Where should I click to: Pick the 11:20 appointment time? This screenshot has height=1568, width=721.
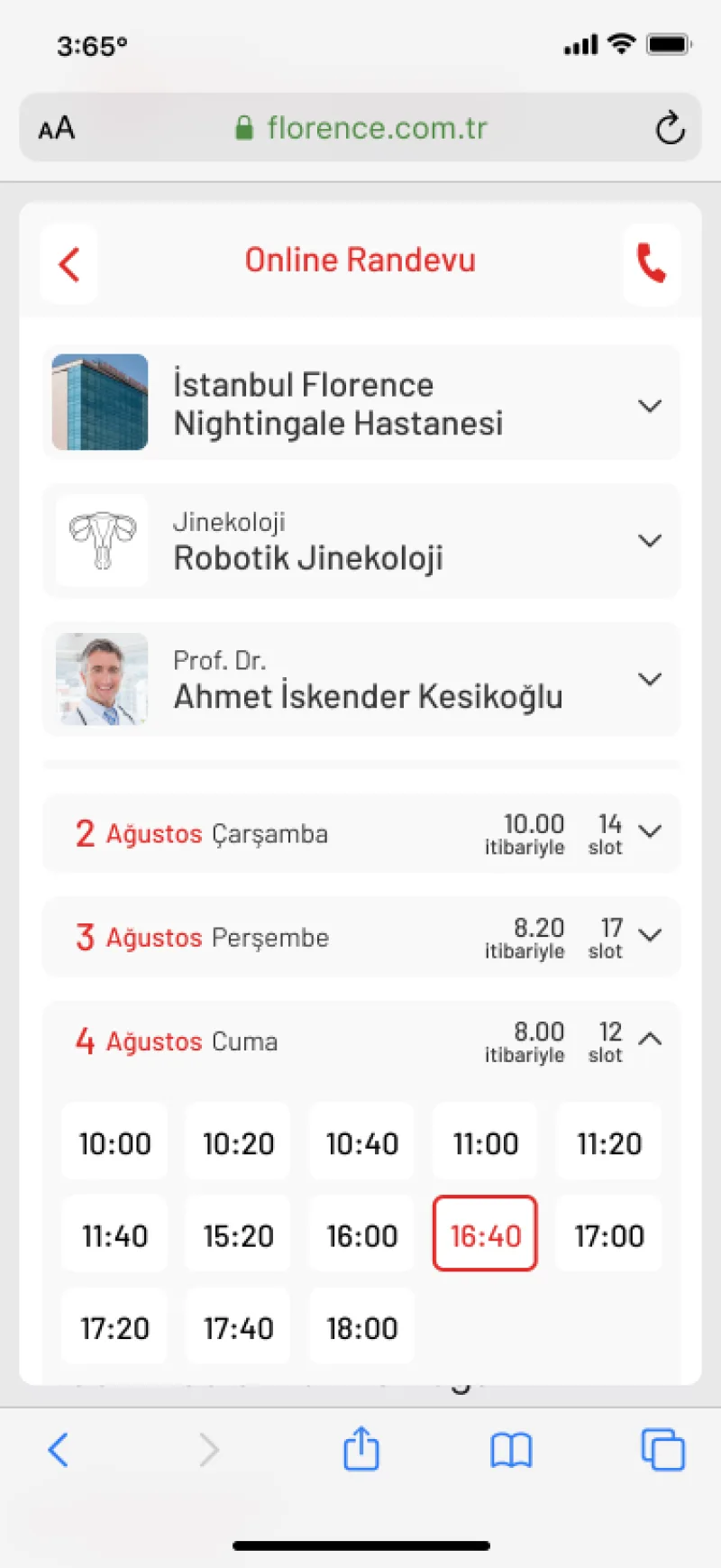point(608,1142)
